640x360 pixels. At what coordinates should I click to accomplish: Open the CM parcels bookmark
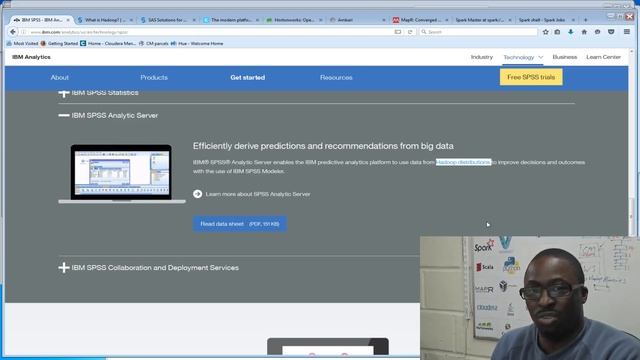pyautogui.click(x=154, y=43)
